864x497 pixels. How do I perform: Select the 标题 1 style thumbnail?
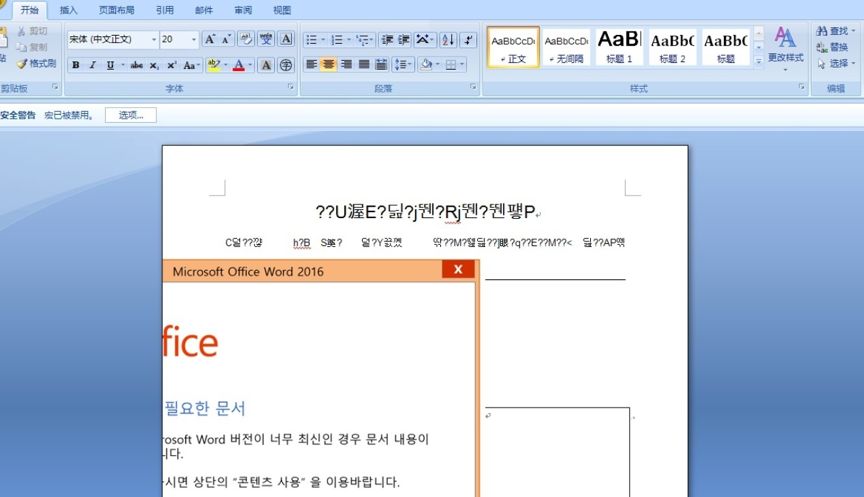point(618,46)
